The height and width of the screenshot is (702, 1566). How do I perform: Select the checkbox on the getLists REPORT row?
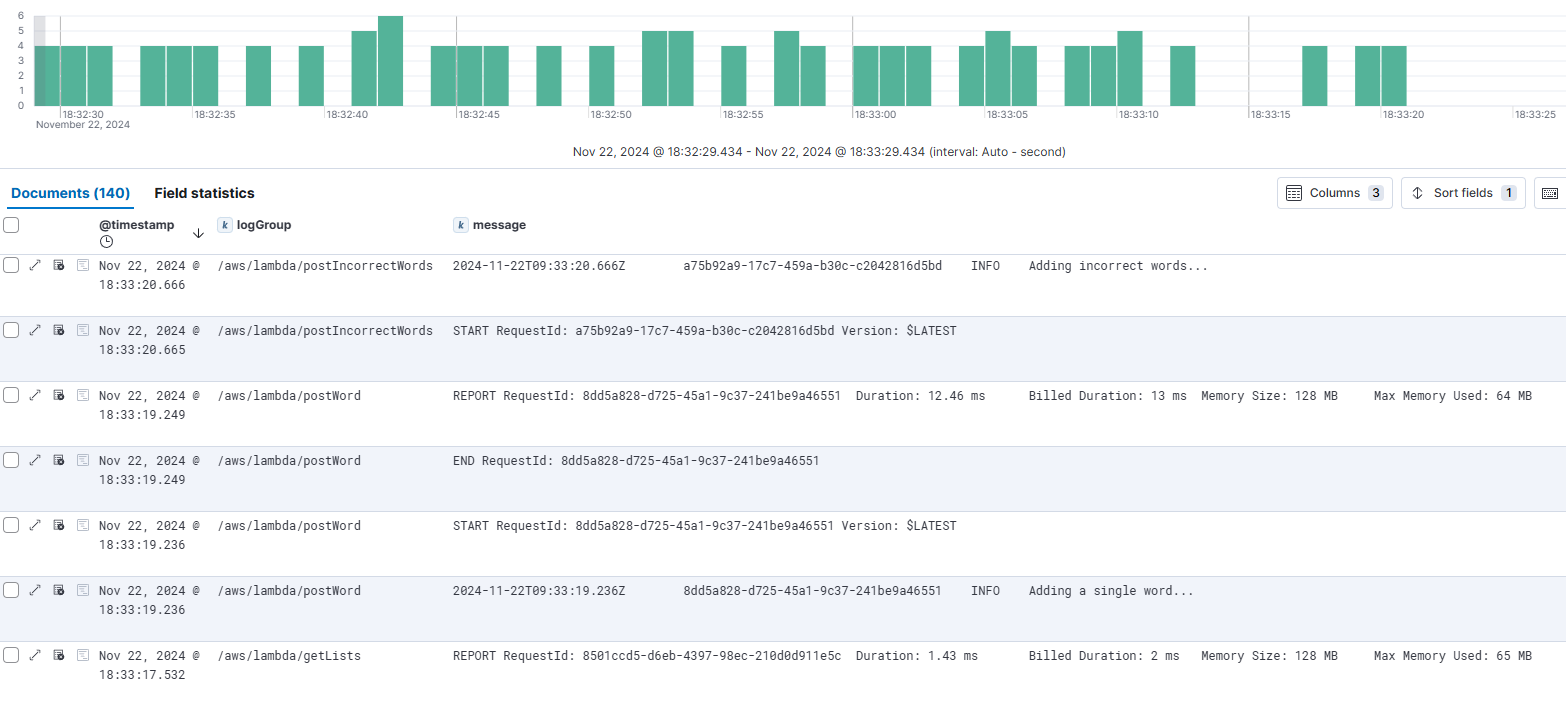point(11,655)
